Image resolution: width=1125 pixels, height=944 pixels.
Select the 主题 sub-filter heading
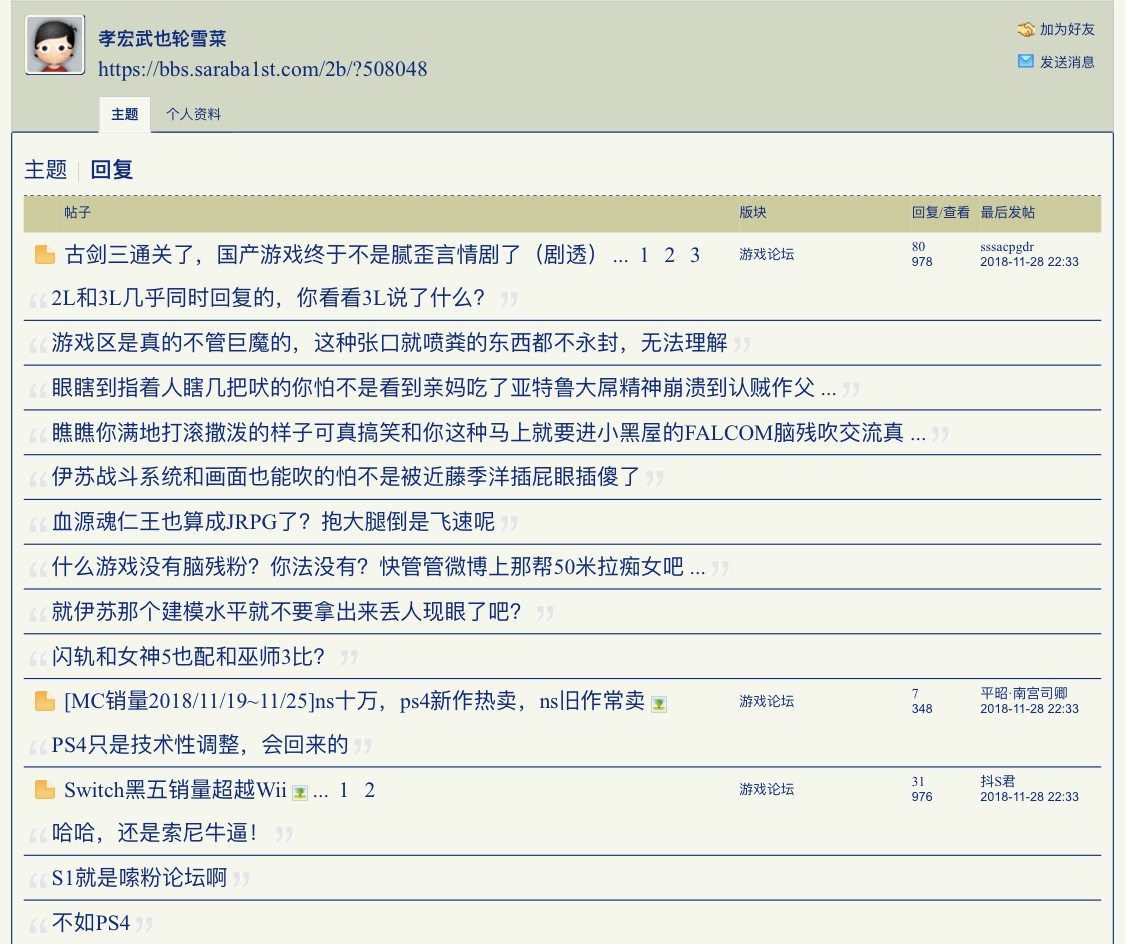click(x=45, y=169)
